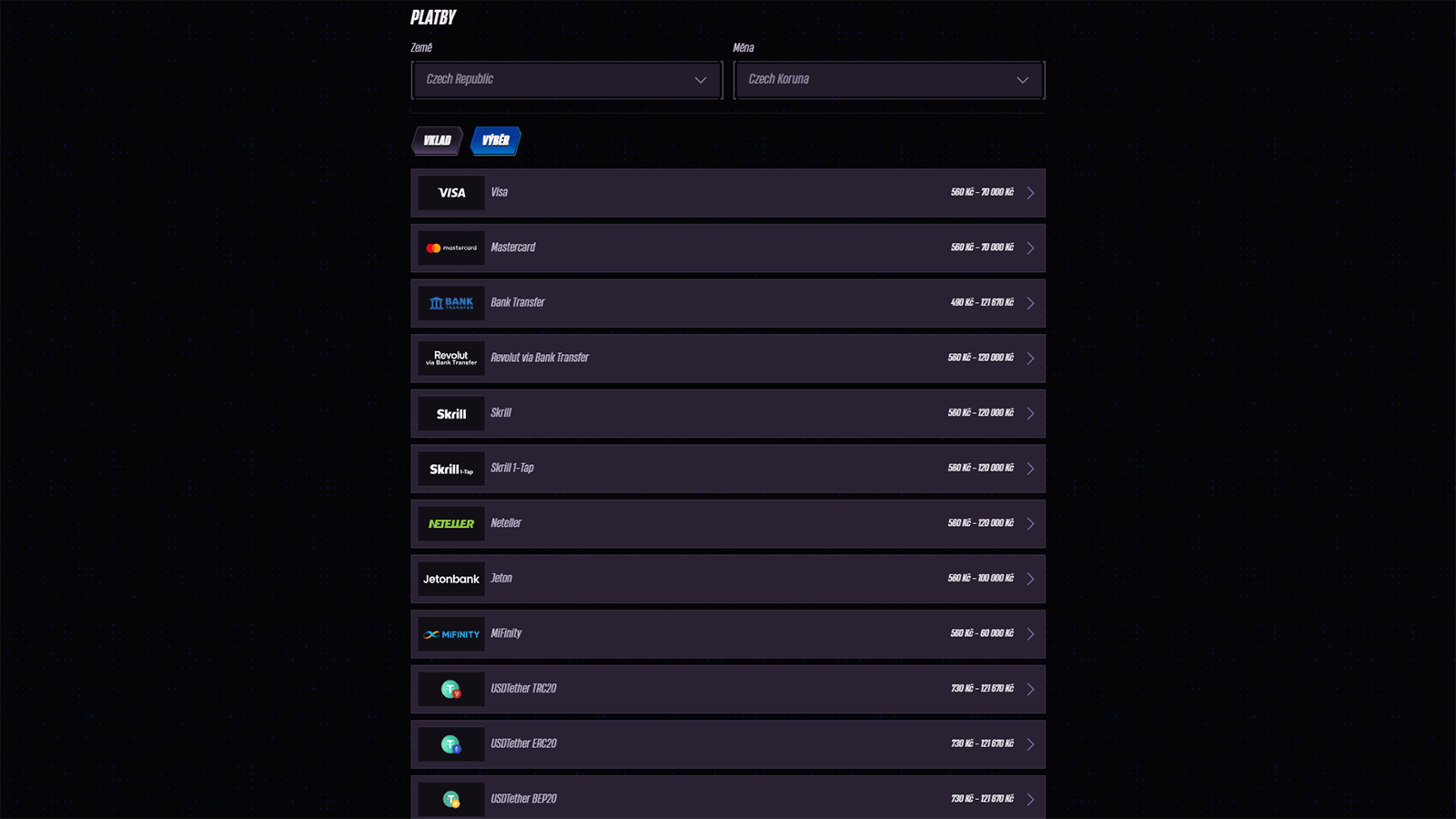
Task: Select the Bank Transfer logo
Action: (x=451, y=303)
